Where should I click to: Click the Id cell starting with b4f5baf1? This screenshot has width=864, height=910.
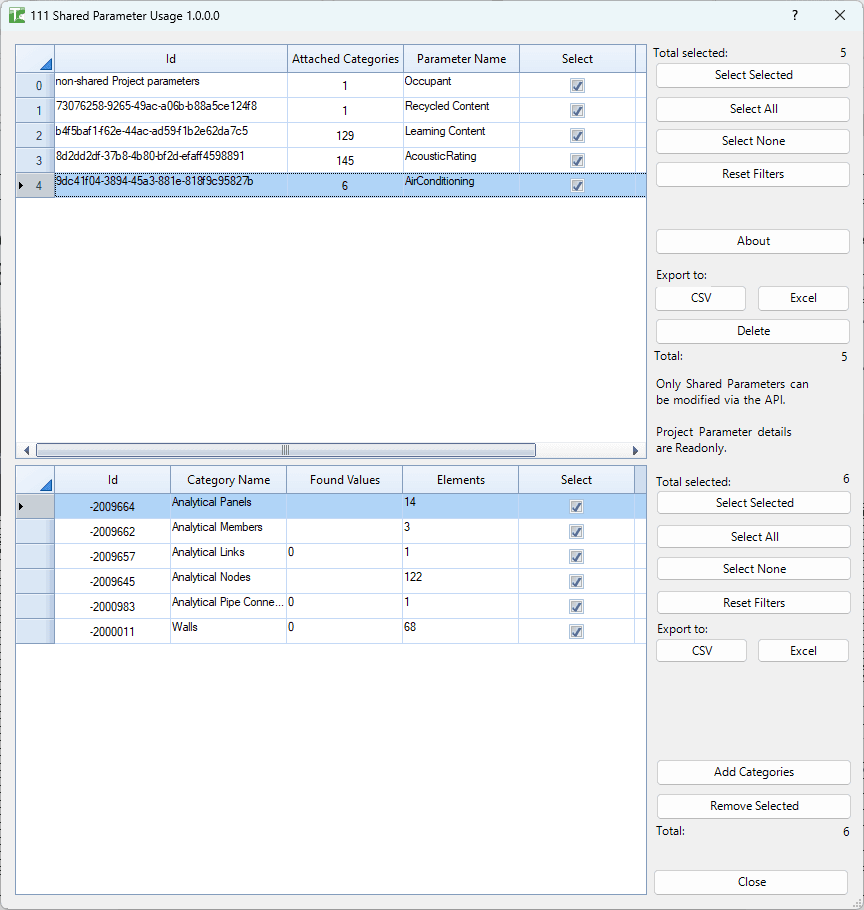pyautogui.click(x=171, y=135)
